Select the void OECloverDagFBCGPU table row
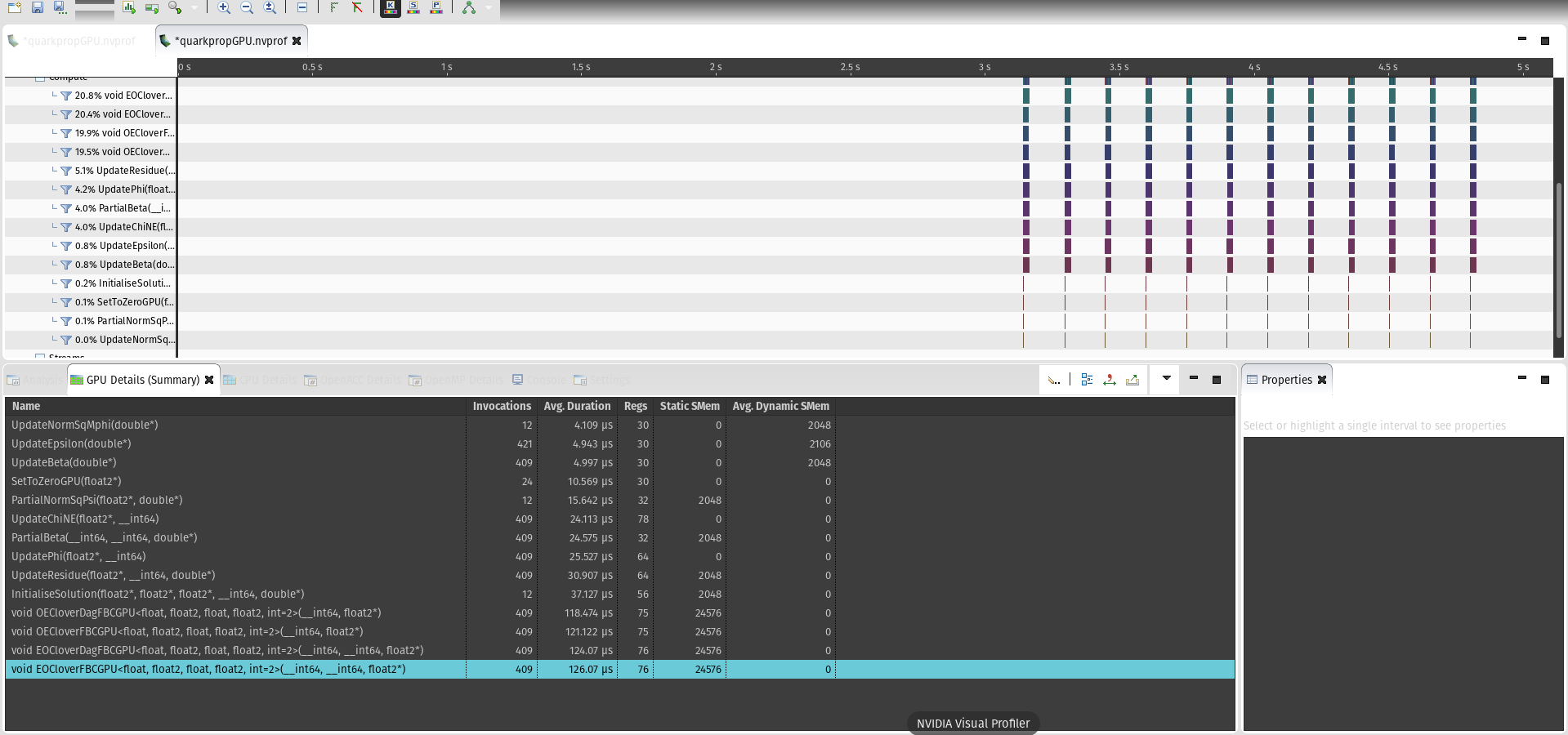1568x735 pixels. tap(620, 612)
